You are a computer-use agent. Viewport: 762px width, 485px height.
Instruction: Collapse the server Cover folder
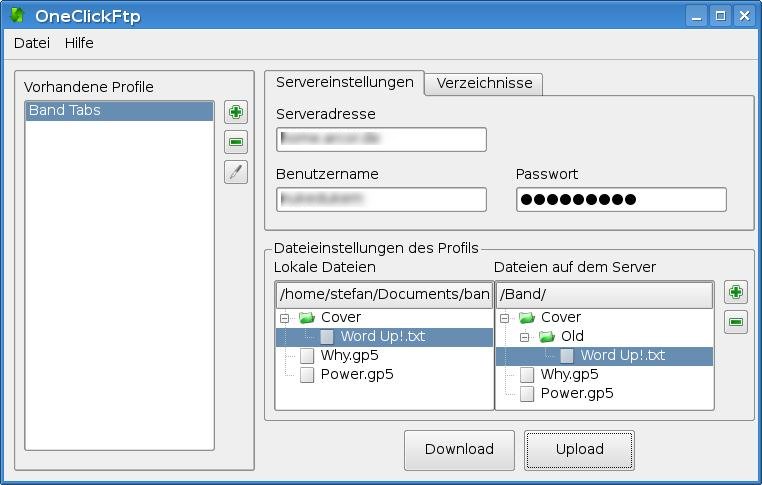point(505,318)
